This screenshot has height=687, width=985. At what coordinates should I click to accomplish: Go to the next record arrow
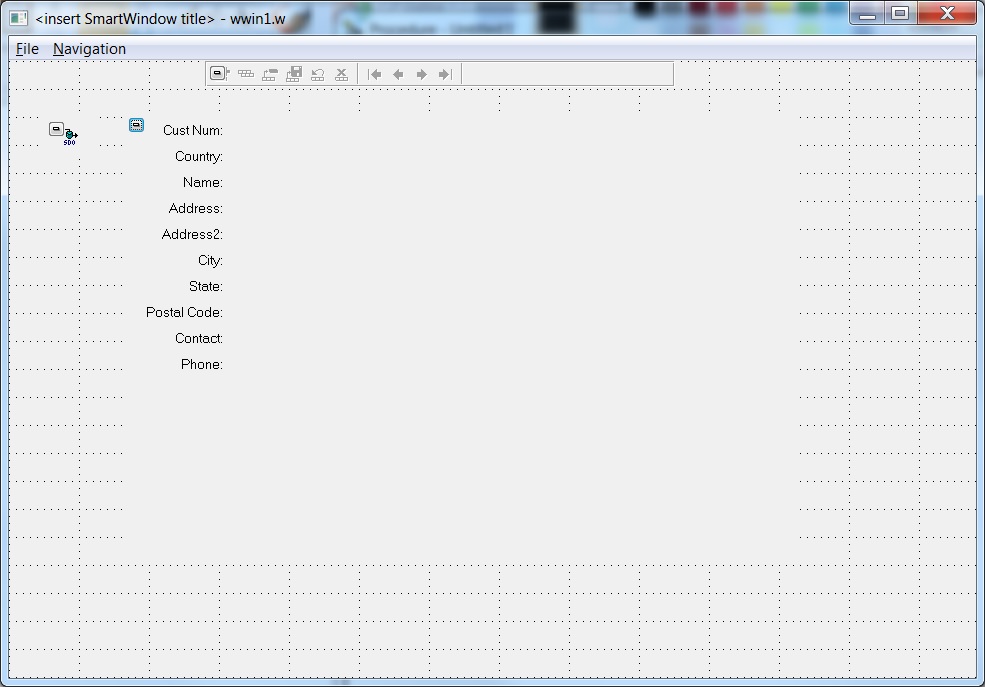tap(422, 75)
